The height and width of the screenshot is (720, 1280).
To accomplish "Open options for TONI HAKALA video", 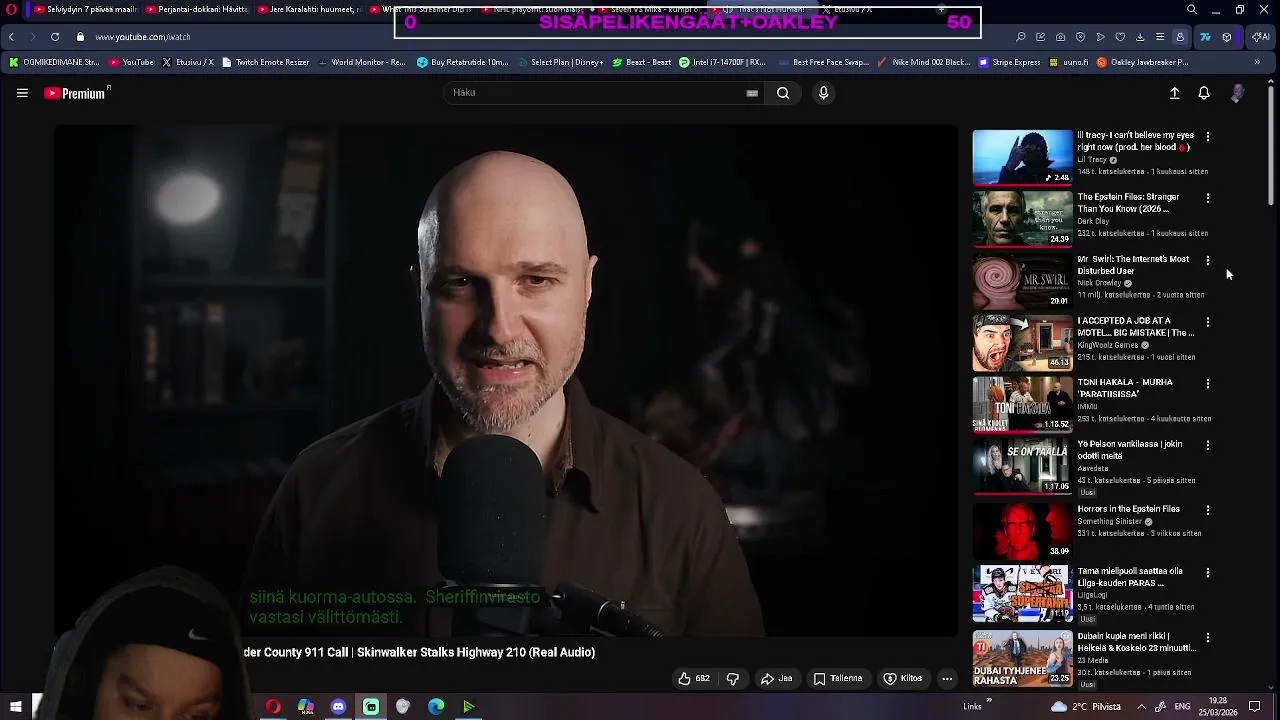I will coord(1208,383).
